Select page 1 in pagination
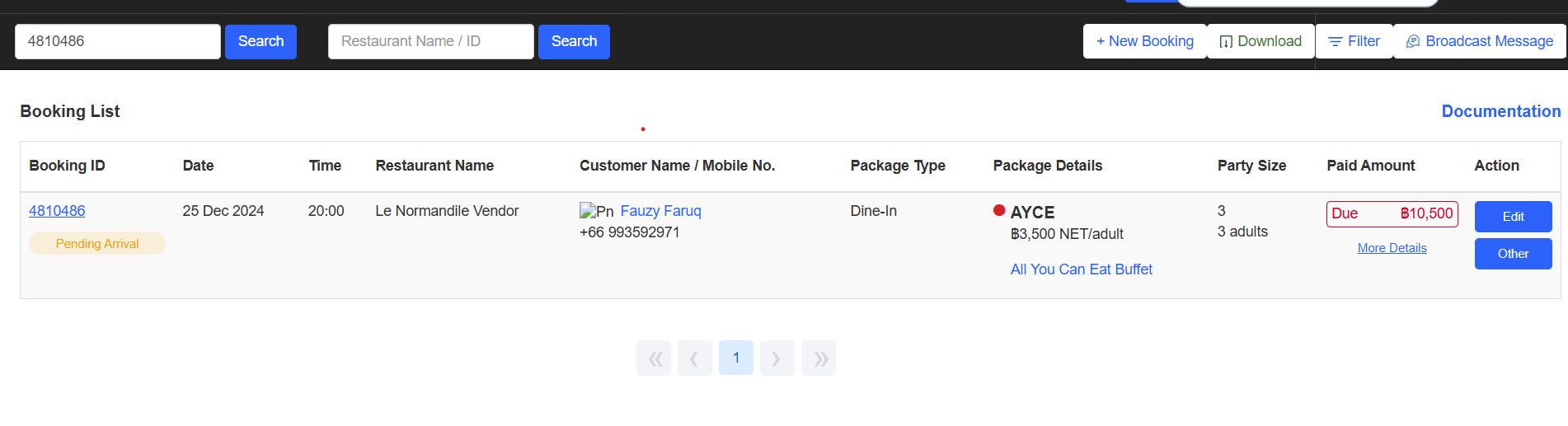This screenshot has width=1568, height=426. (735, 358)
